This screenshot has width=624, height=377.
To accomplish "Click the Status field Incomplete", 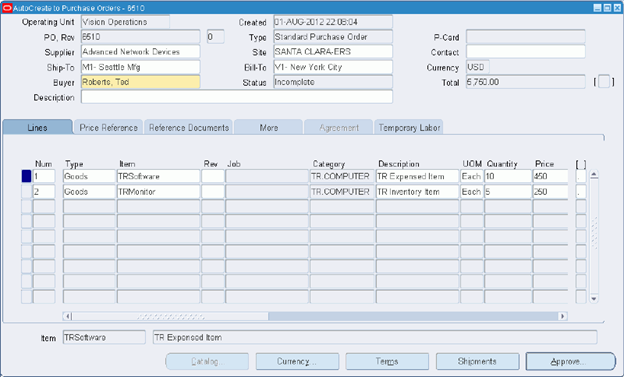I will tap(333, 82).
